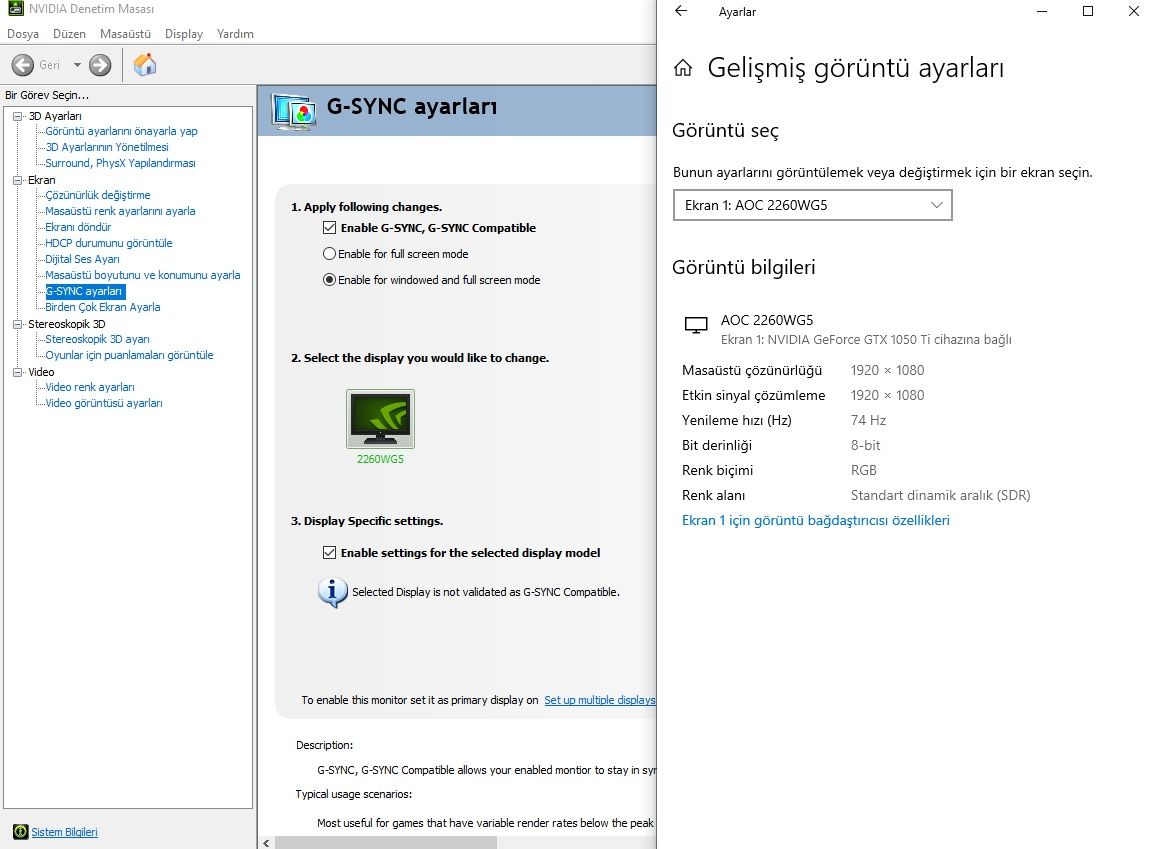Viewport: 1149px width, 849px height.
Task: Open Ekran 1 için görüntü bağdaştırıcısı özellikleri
Action: (816, 520)
